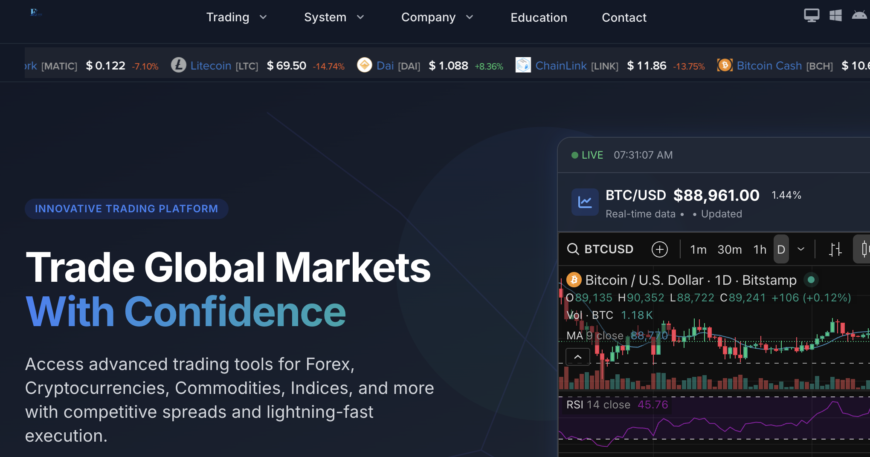Click the green market status dot after Bitstamp
The height and width of the screenshot is (457, 870).
pyautogui.click(x=811, y=280)
